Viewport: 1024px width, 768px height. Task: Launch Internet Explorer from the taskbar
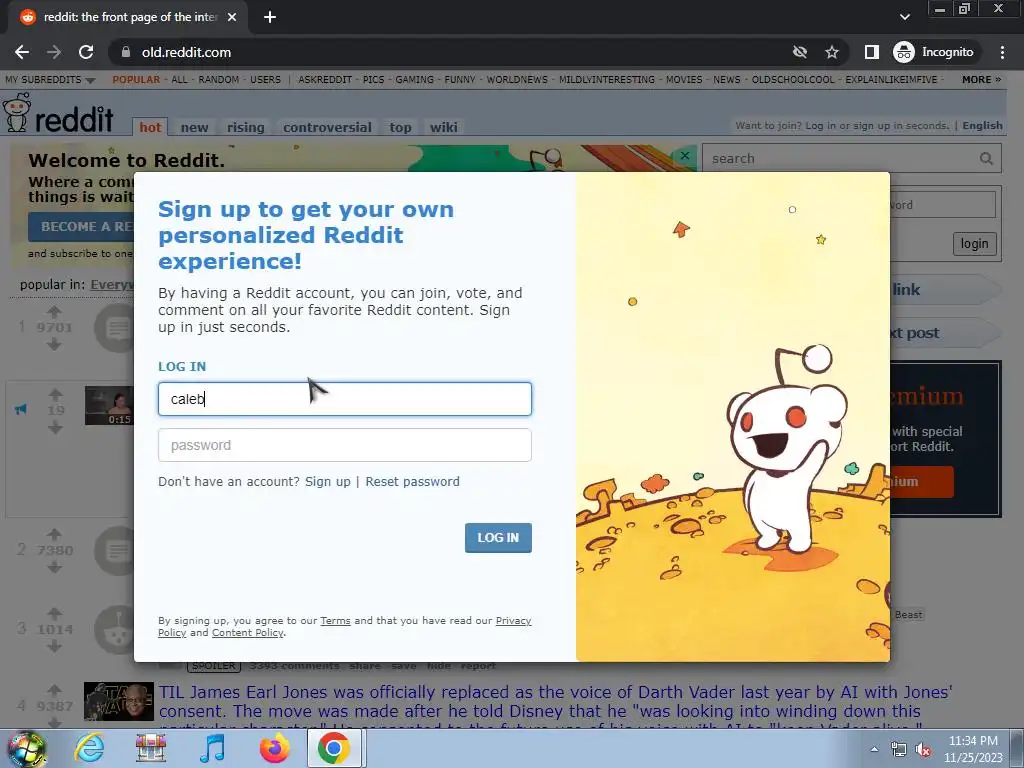[x=89, y=748]
